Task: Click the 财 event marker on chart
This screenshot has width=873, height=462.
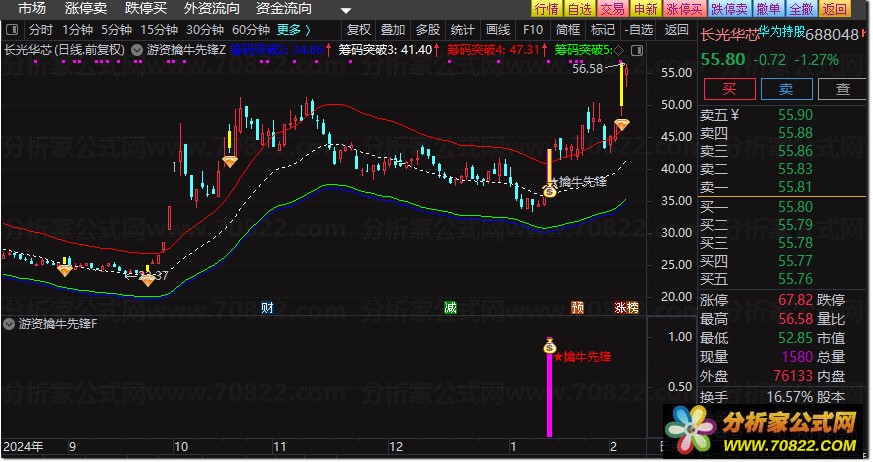Action: pyautogui.click(x=267, y=307)
